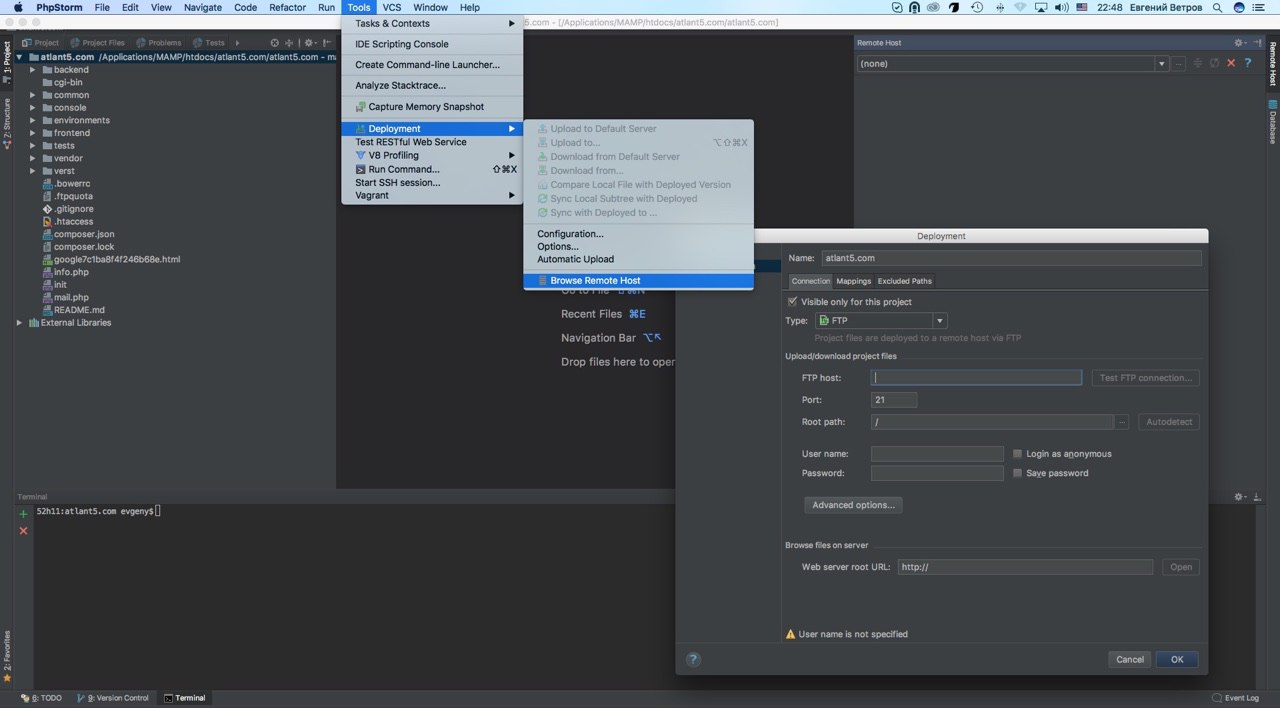Open Terminal panel gear settings
Viewport: 1280px width, 708px height.
[1240, 497]
